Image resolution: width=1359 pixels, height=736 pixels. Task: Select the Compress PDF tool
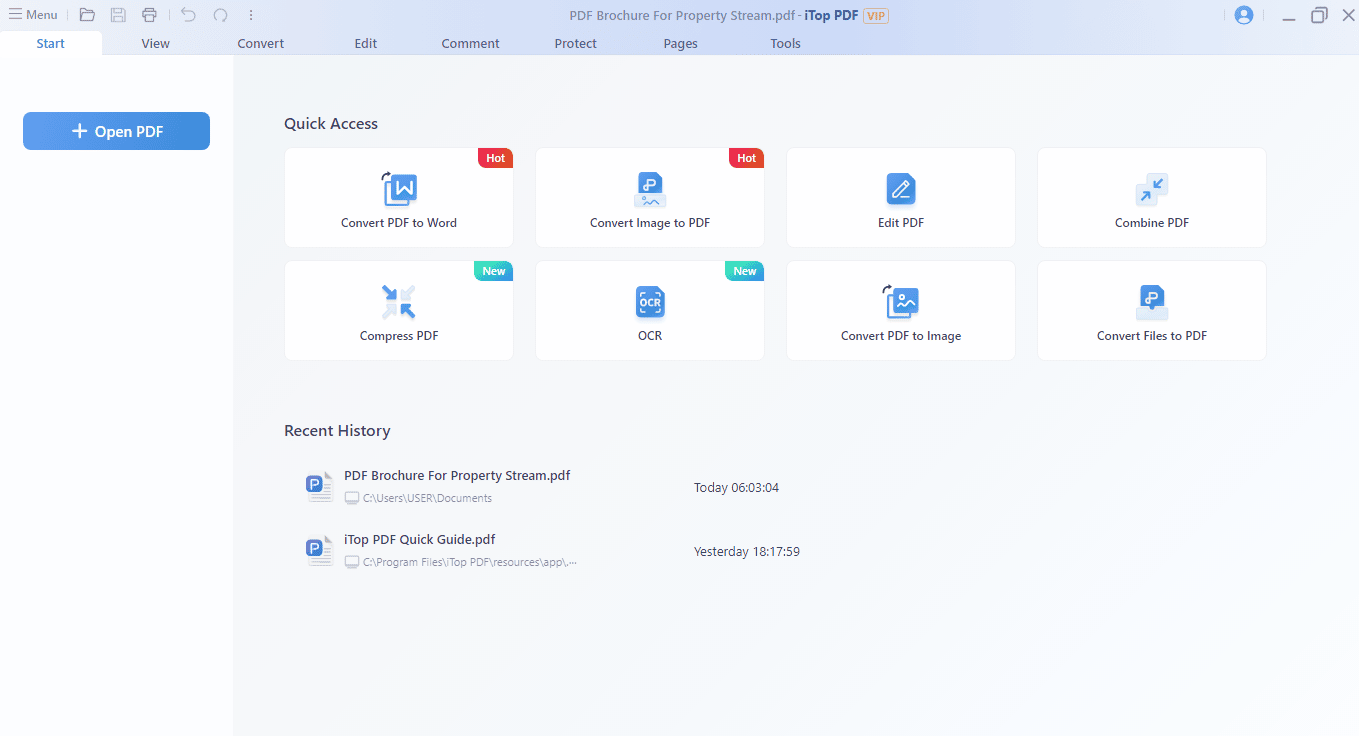[x=398, y=310]
